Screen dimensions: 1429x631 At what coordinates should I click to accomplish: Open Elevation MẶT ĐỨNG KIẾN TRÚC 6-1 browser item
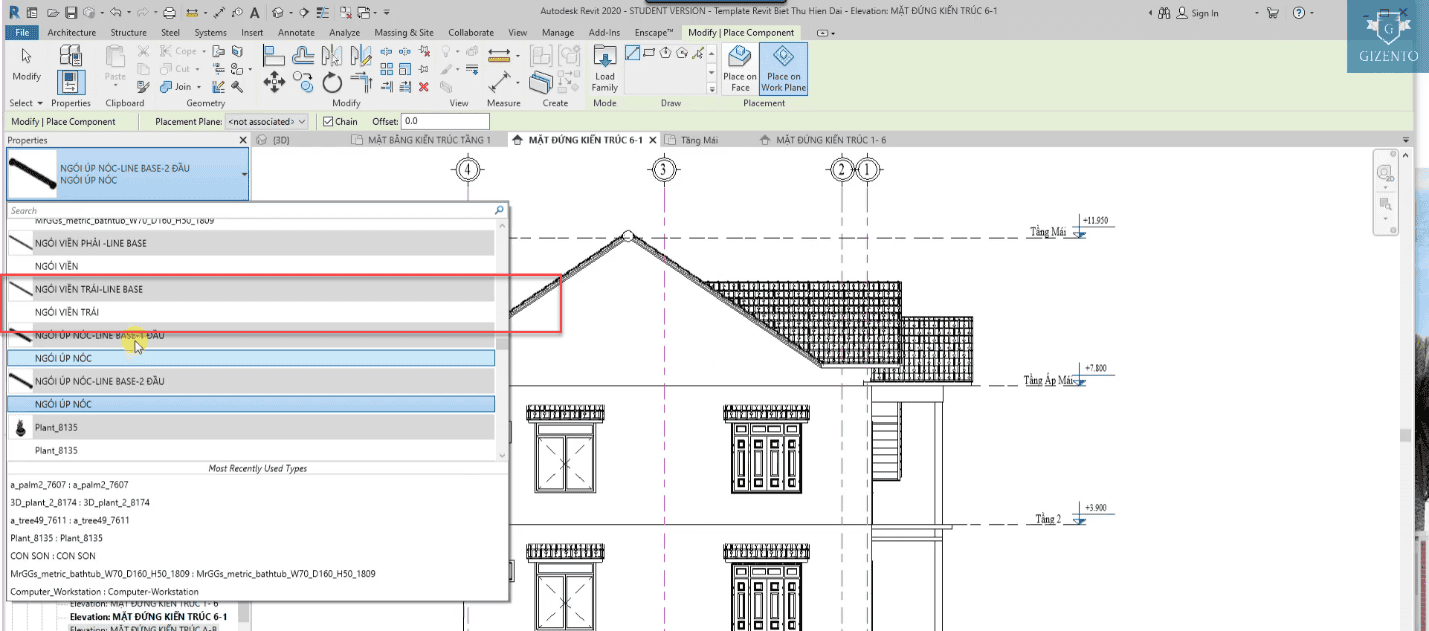[x=148, y=617]
